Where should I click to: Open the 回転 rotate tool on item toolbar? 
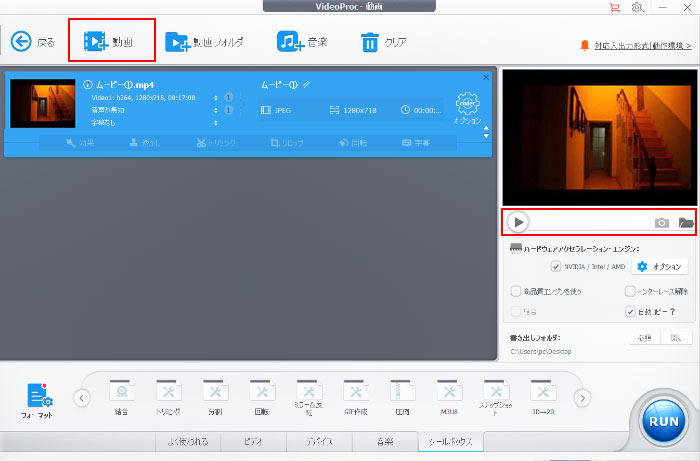point(353,143)
